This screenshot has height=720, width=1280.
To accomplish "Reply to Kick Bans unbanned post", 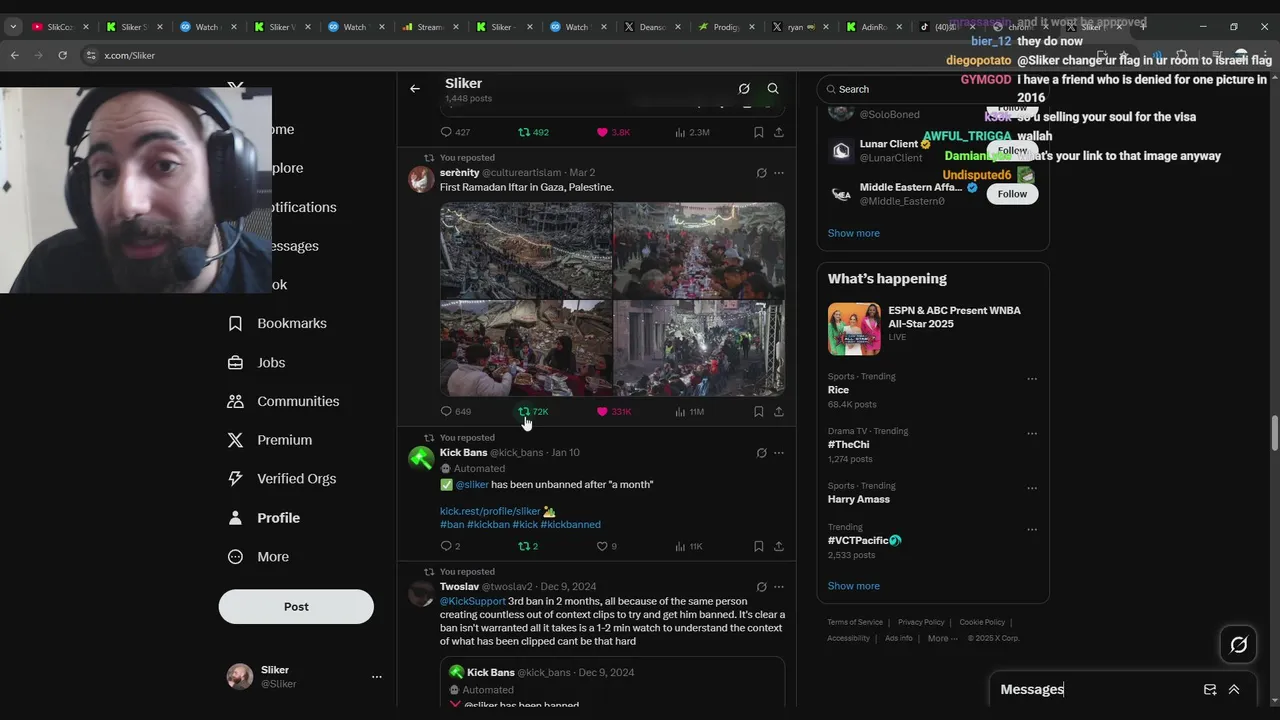I will tap(450, 546).
